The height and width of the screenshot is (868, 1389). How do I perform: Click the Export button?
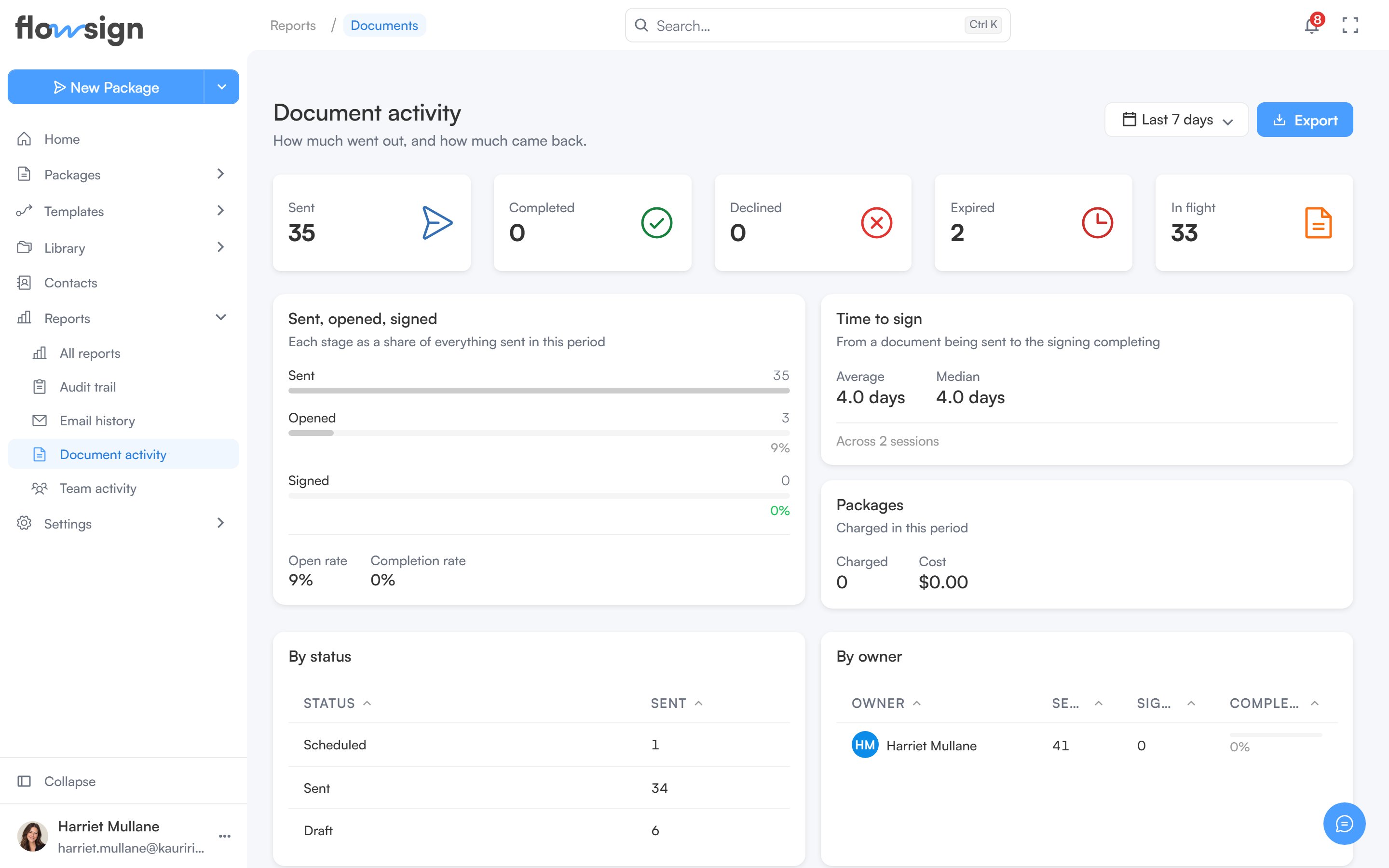click(1305, 120)
